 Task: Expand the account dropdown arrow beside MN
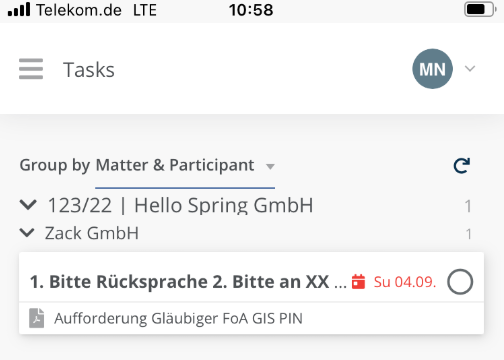pos(470,69)
